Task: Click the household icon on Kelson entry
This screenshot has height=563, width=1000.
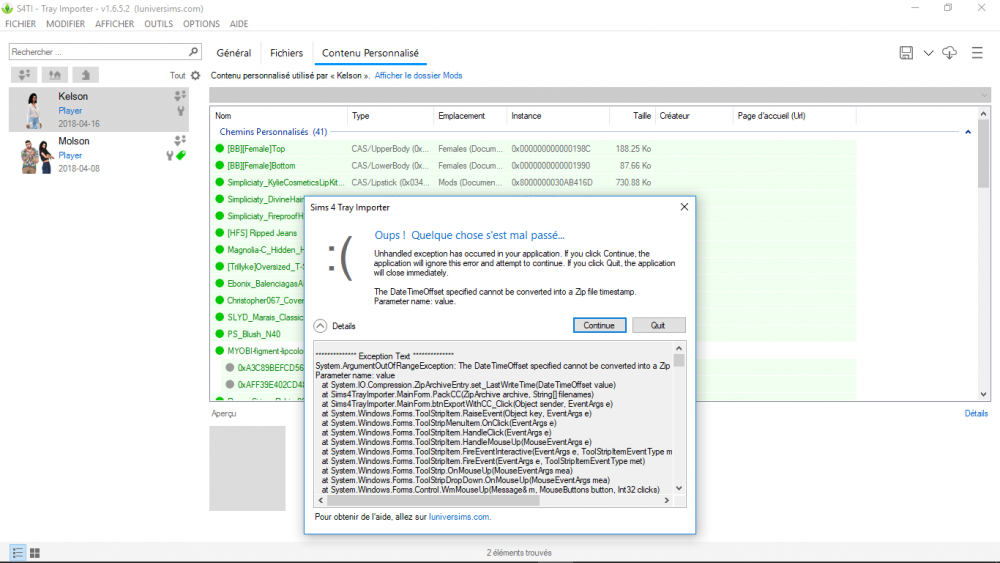Action: point(180,96)
